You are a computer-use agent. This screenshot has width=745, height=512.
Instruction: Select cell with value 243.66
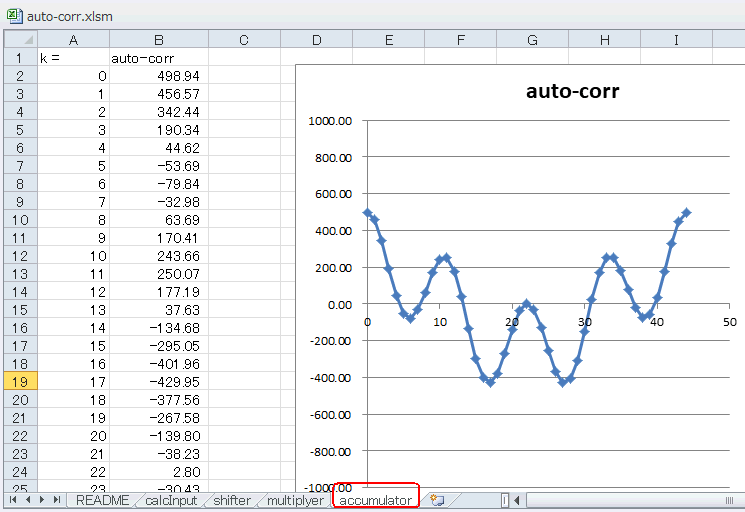[159, 256]
